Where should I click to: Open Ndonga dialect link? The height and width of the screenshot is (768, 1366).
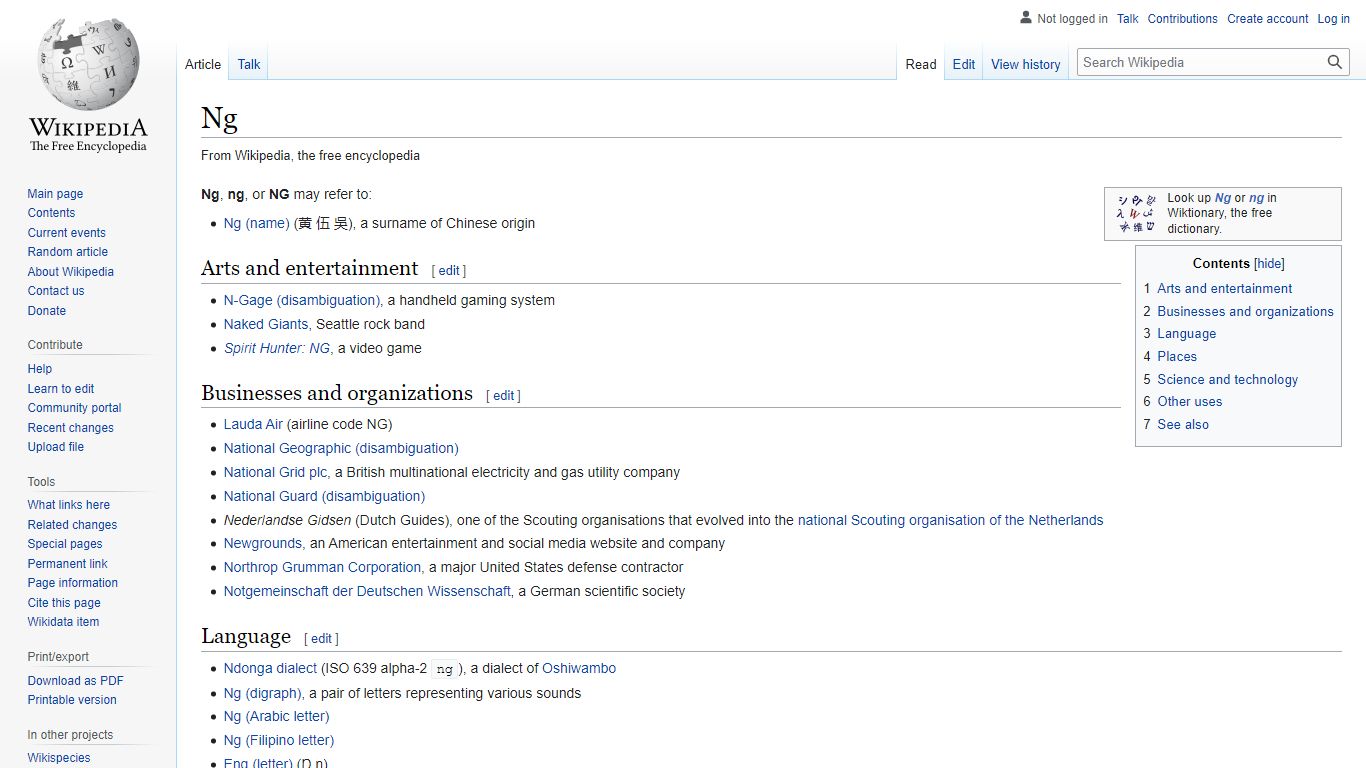(270, 669)
